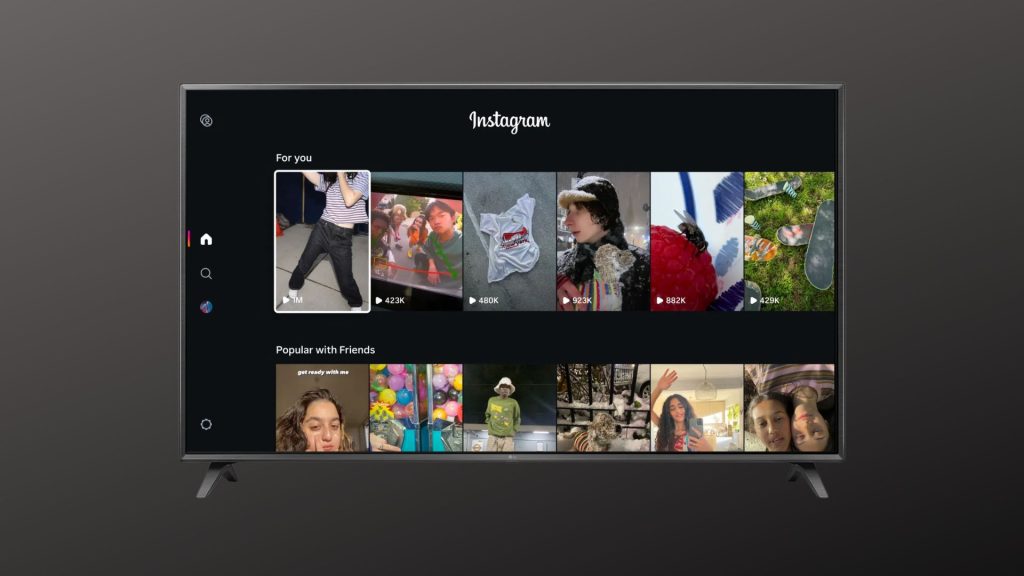Open the account switcher icon at top of sidebar
The height and width of the screenshot is (576, 1024).
(x=206, y=121)
